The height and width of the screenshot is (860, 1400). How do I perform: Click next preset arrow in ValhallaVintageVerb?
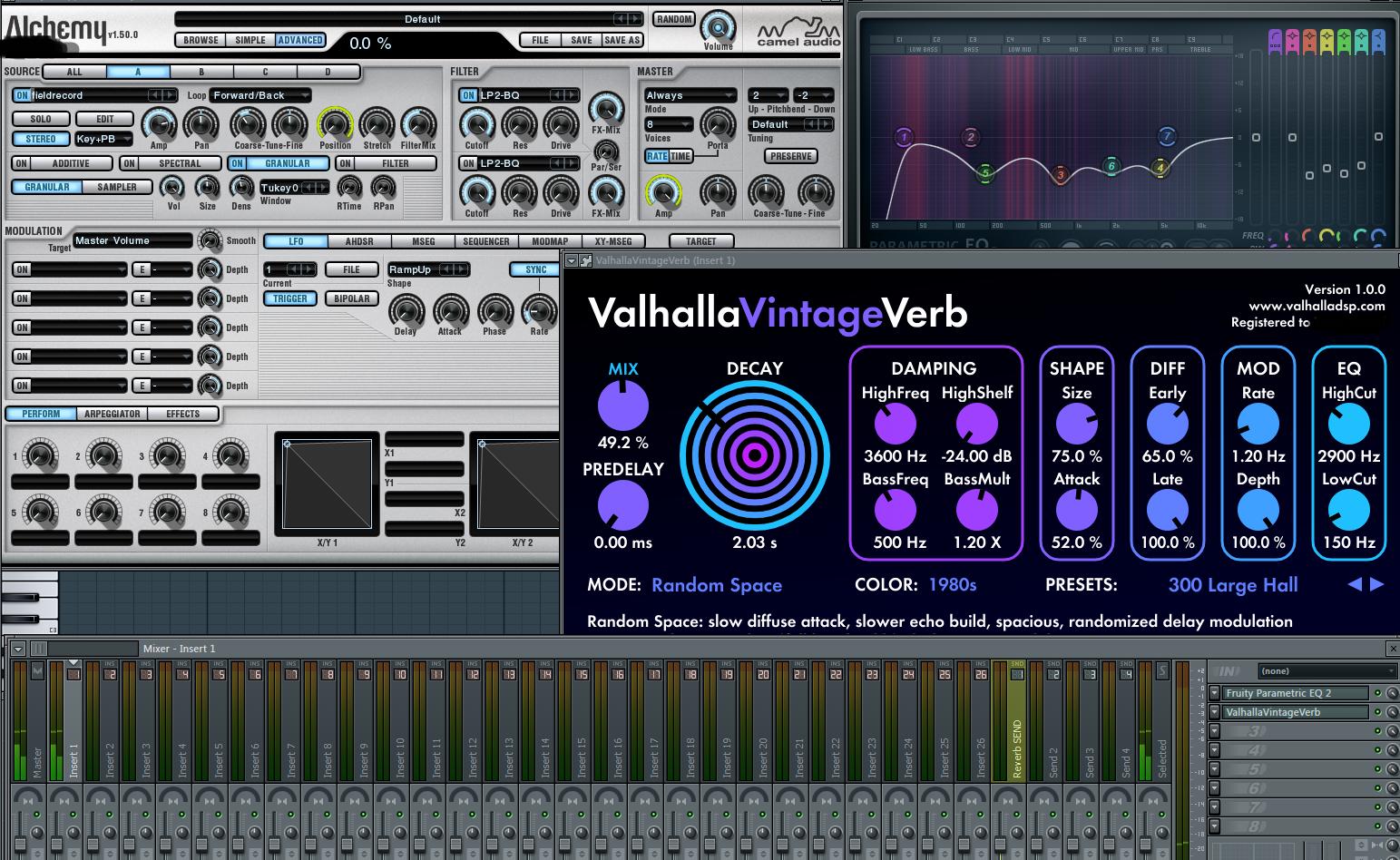pyautogui.click(x=1377, y=584)
